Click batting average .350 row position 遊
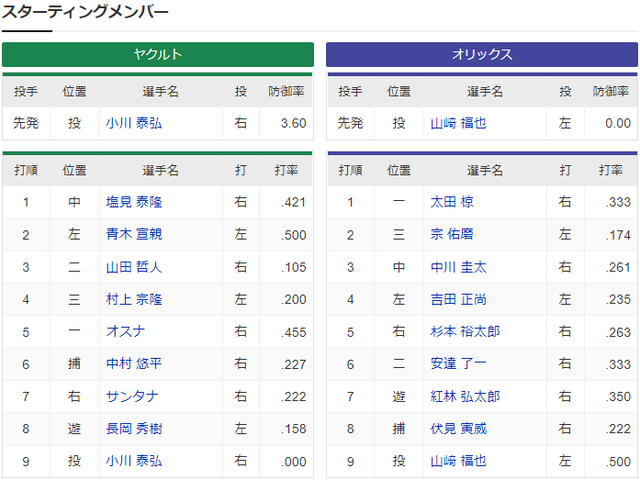 399,396
